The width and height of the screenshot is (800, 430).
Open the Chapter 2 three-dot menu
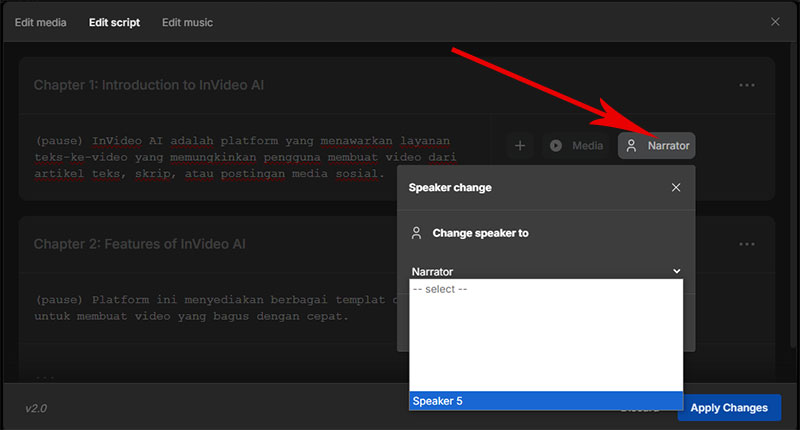[x=746, y=244]
